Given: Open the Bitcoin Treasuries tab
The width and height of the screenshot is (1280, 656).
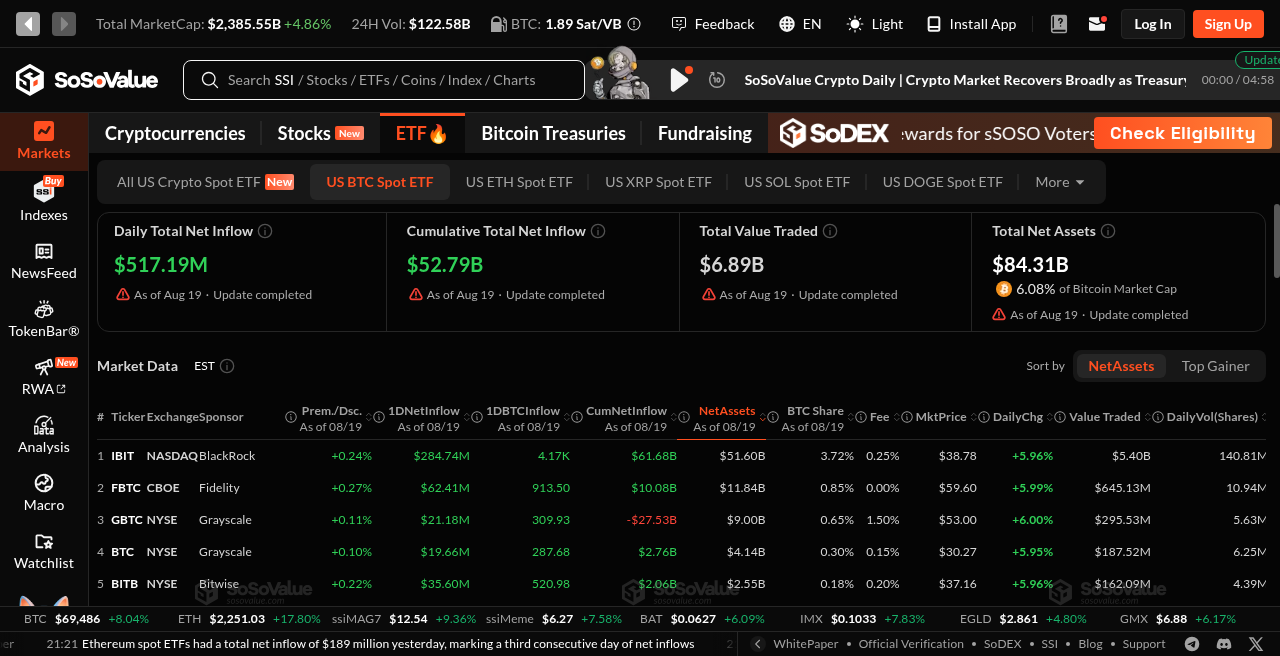Looking at the screenshot, I should [553, 133].
